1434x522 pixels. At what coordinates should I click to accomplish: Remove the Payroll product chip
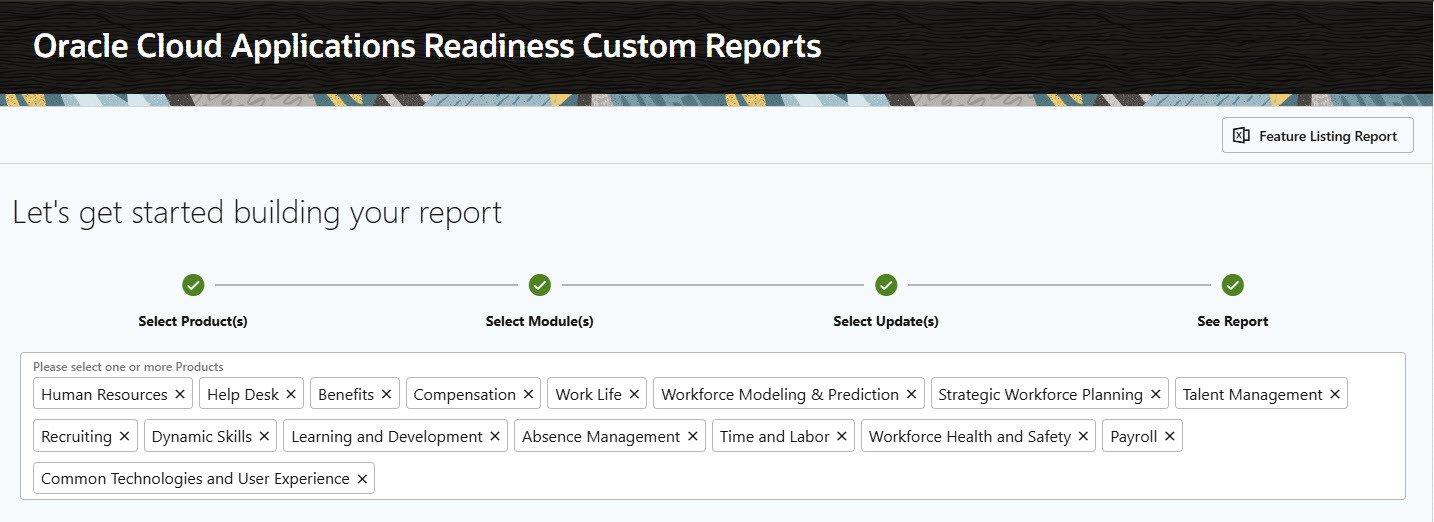click(1169, 436)
